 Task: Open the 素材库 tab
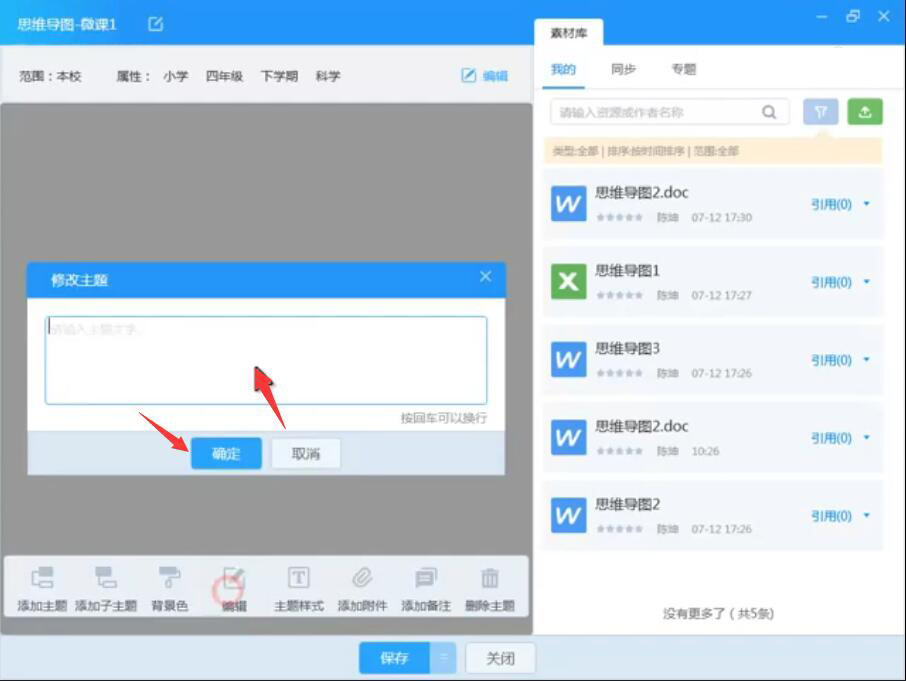(x=569, y=33)
